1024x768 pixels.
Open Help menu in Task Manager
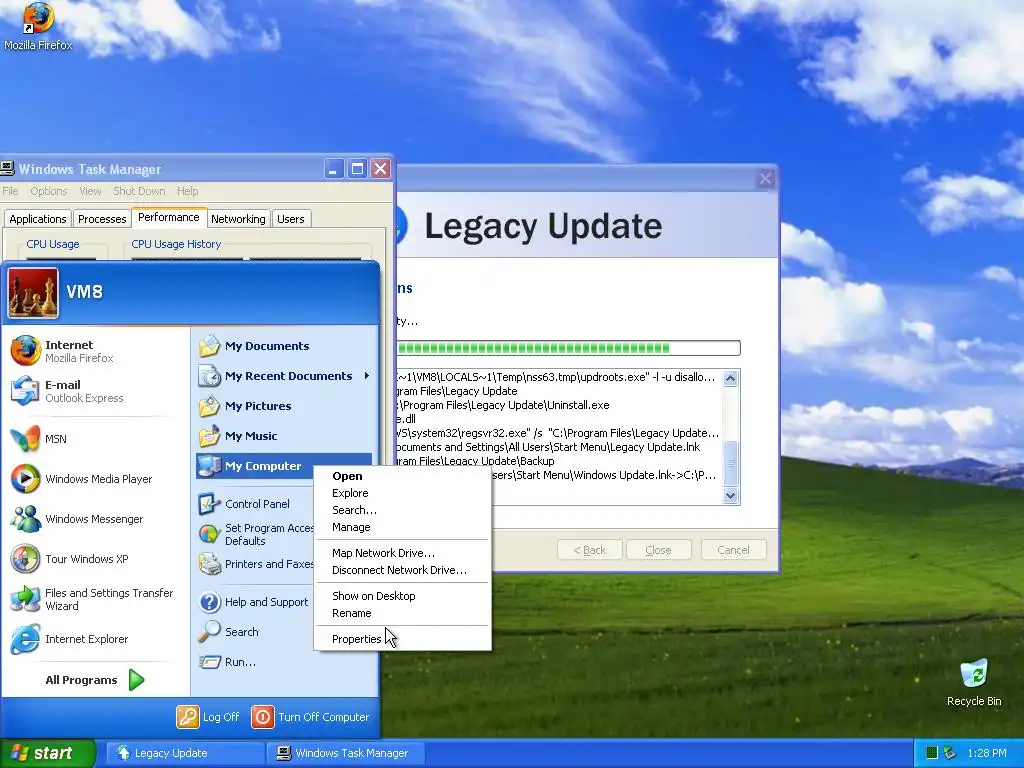(x=187, y=191)
